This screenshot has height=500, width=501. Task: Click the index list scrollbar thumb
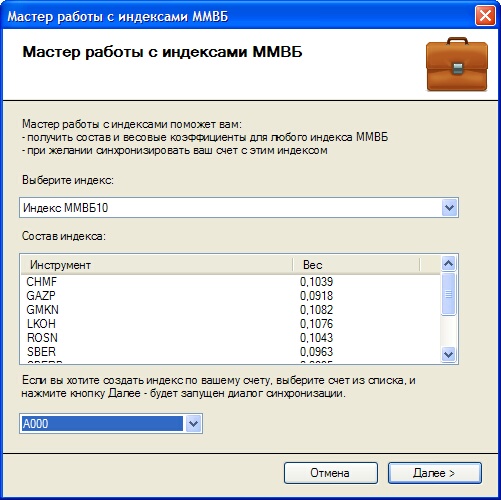tap(448, 294)
